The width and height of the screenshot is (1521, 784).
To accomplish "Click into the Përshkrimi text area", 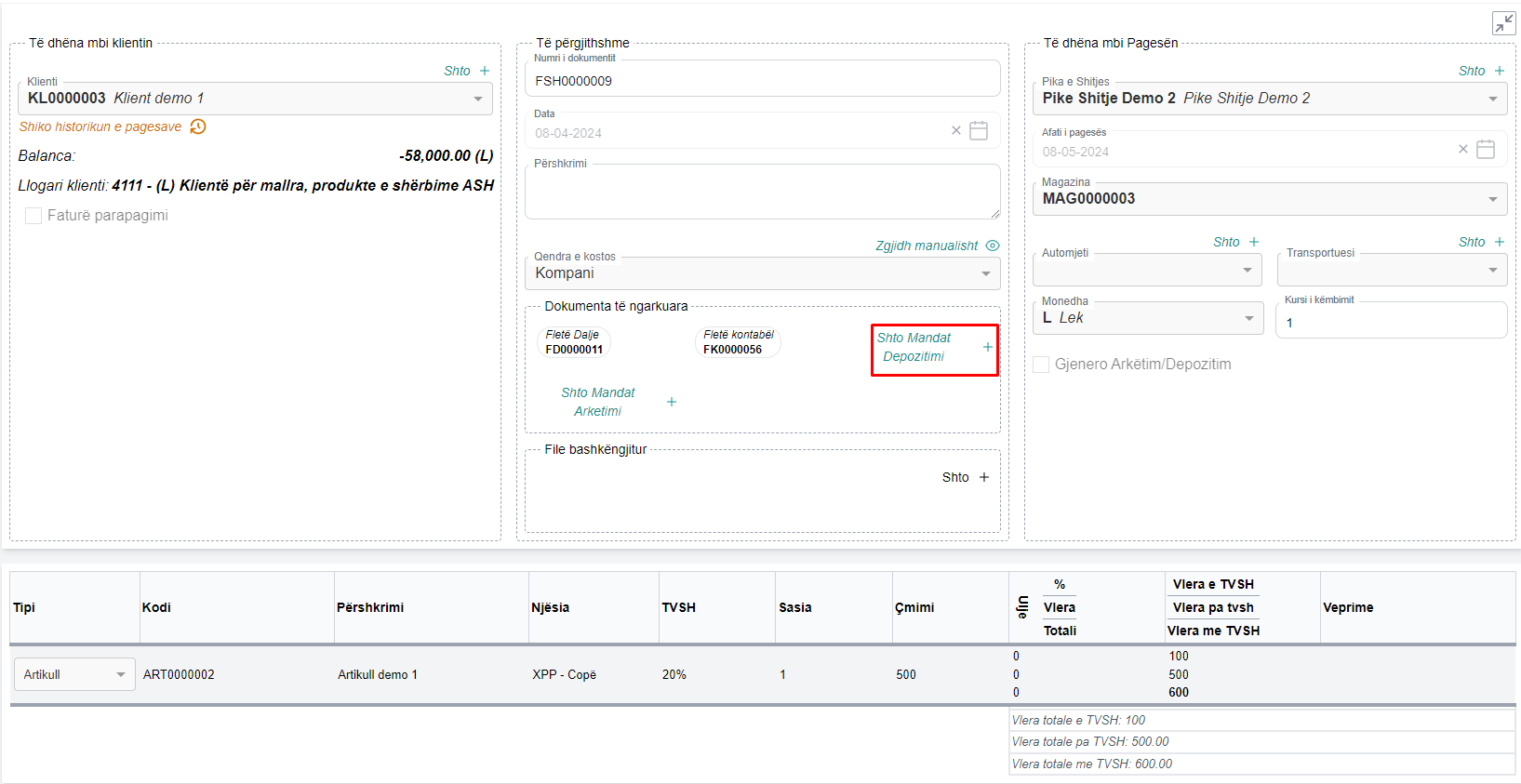I will click(762, 193).
